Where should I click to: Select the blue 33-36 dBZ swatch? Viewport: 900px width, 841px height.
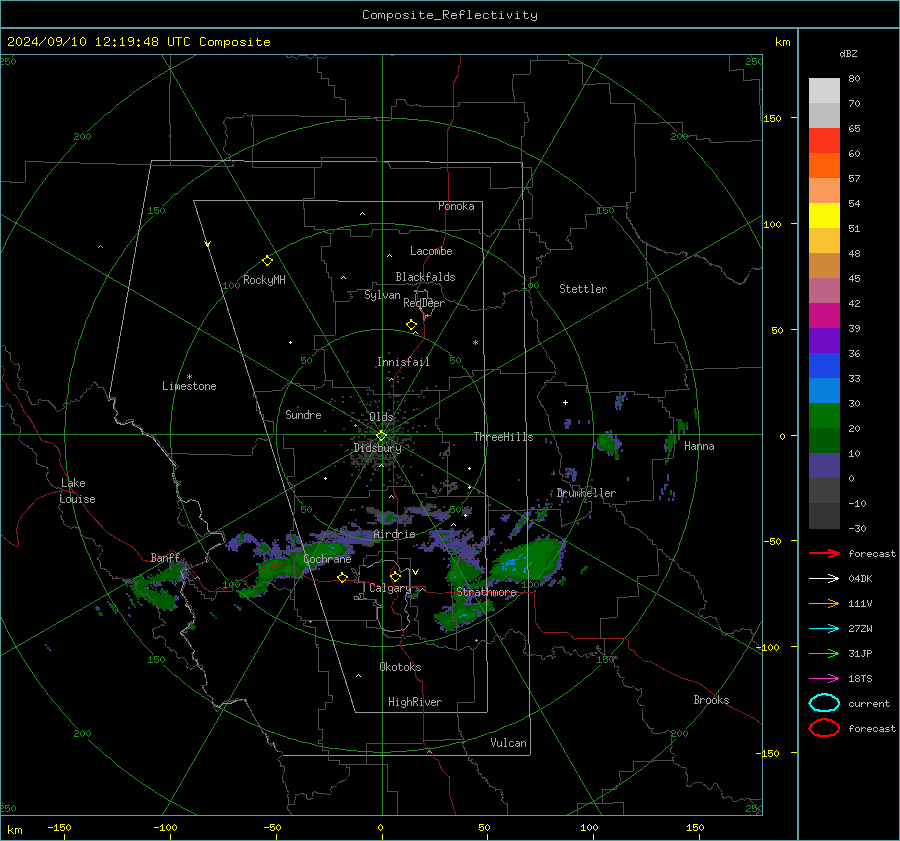point(824,365)
